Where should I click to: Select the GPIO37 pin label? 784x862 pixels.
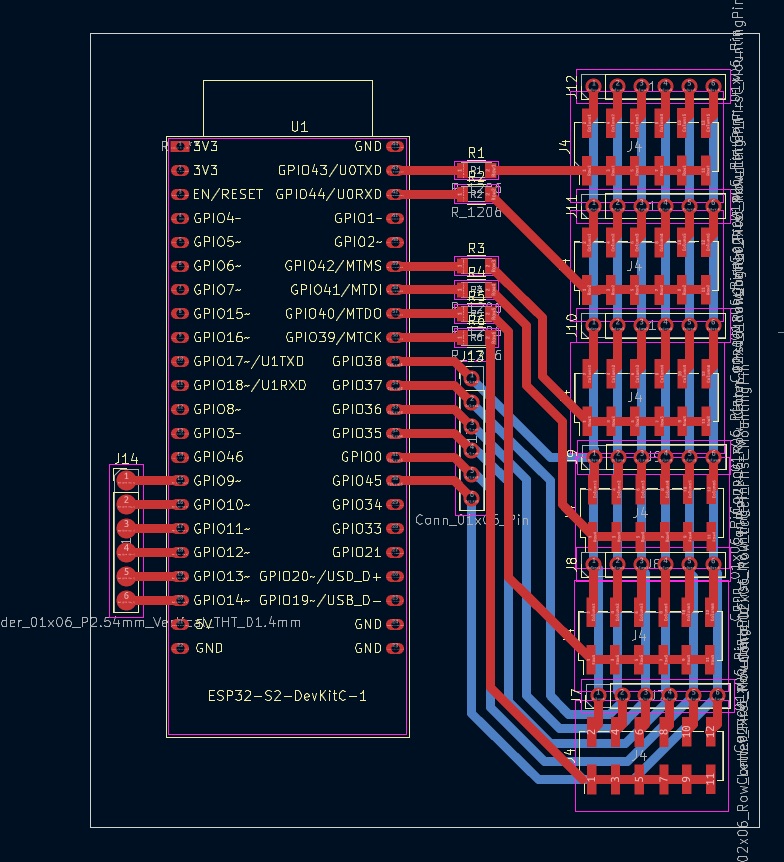(x=357, y=385)
